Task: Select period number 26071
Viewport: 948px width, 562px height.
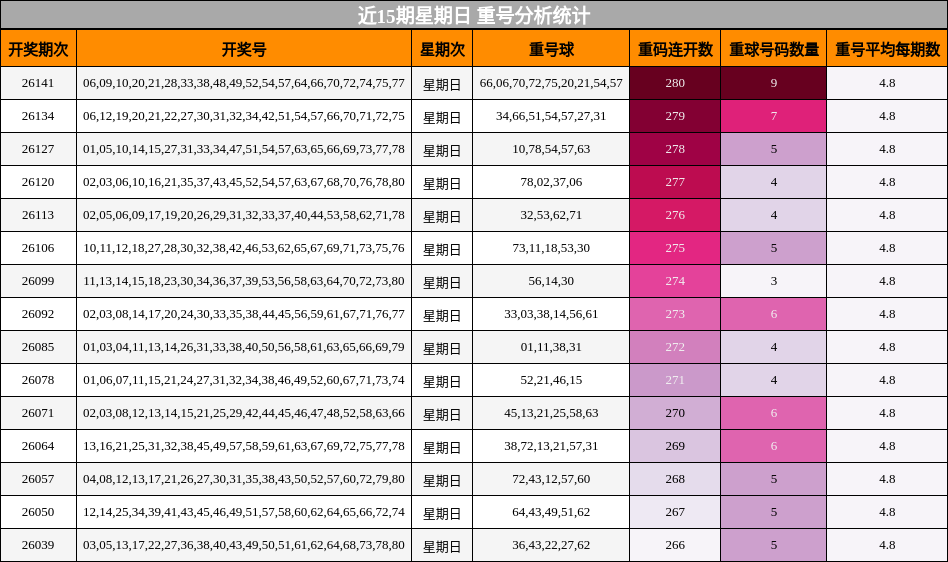Action: (38, 413)
